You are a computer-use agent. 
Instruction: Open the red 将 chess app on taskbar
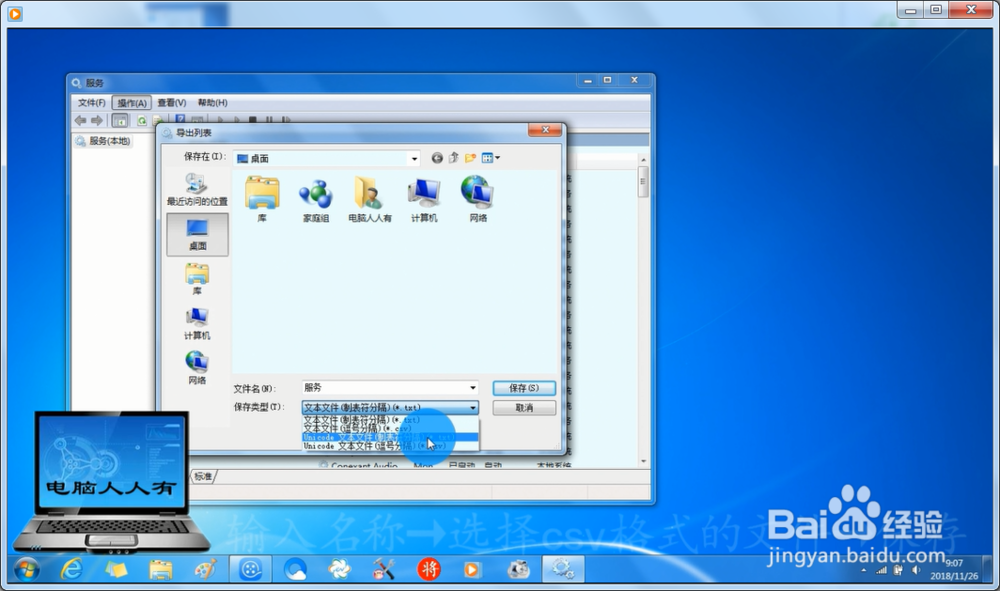429,569
